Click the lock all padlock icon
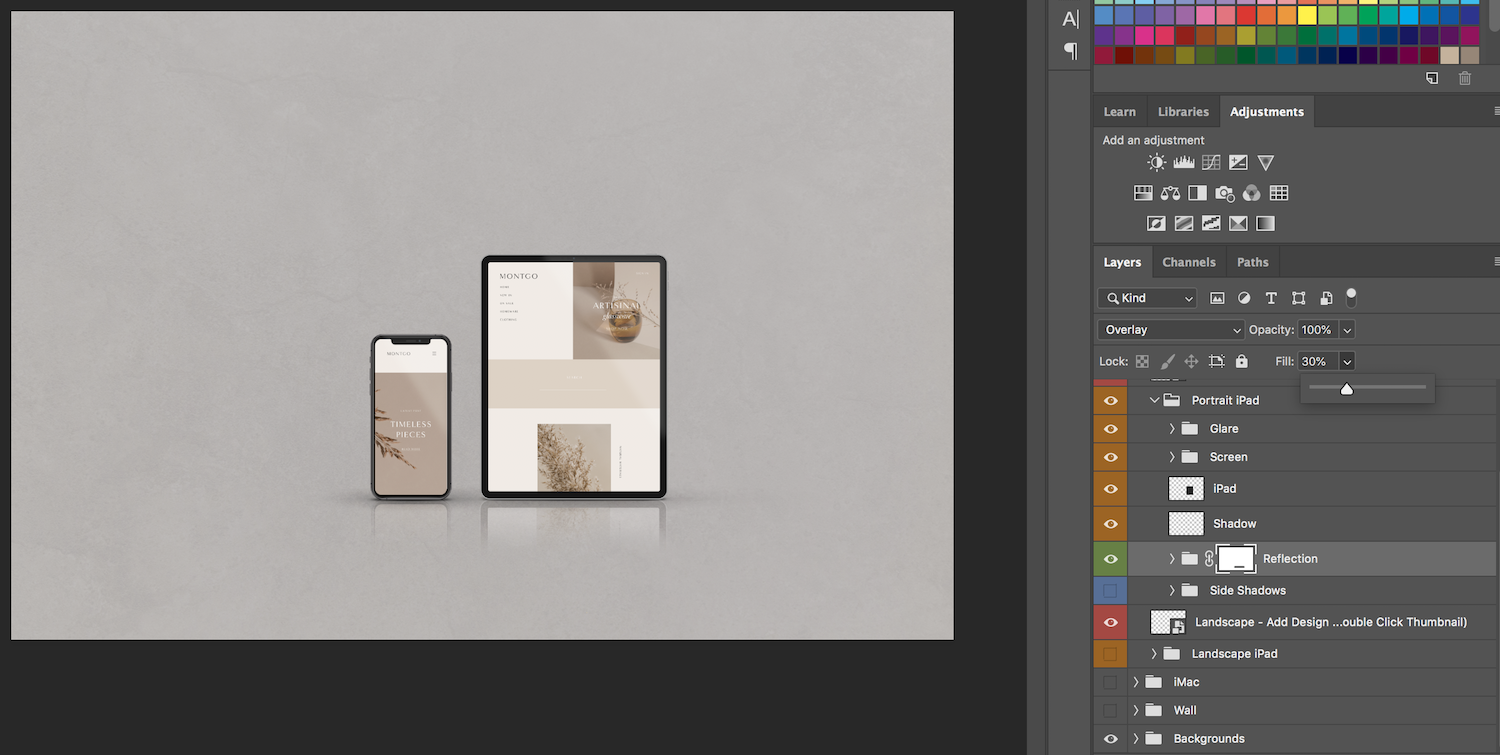 [1241, 361]
